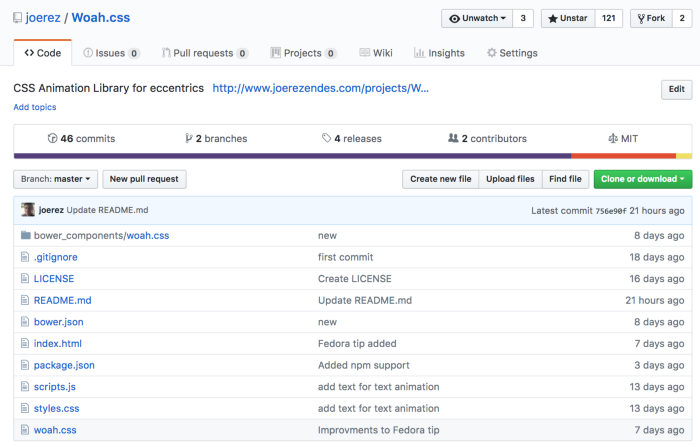Click Upload files button

tap(510, 179)
